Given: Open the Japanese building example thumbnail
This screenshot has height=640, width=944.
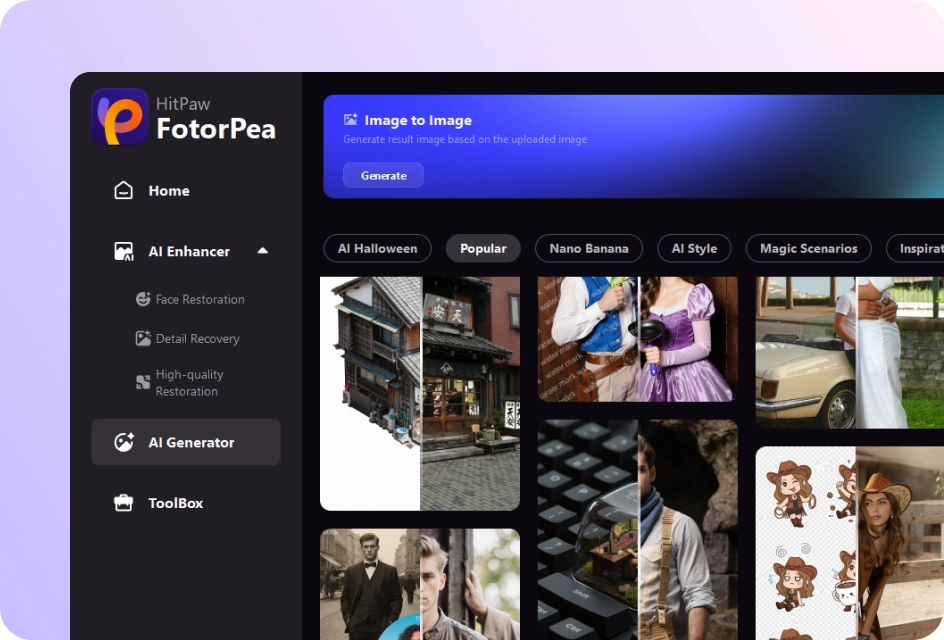Looking at the screenshot, I should coord(420,393).
